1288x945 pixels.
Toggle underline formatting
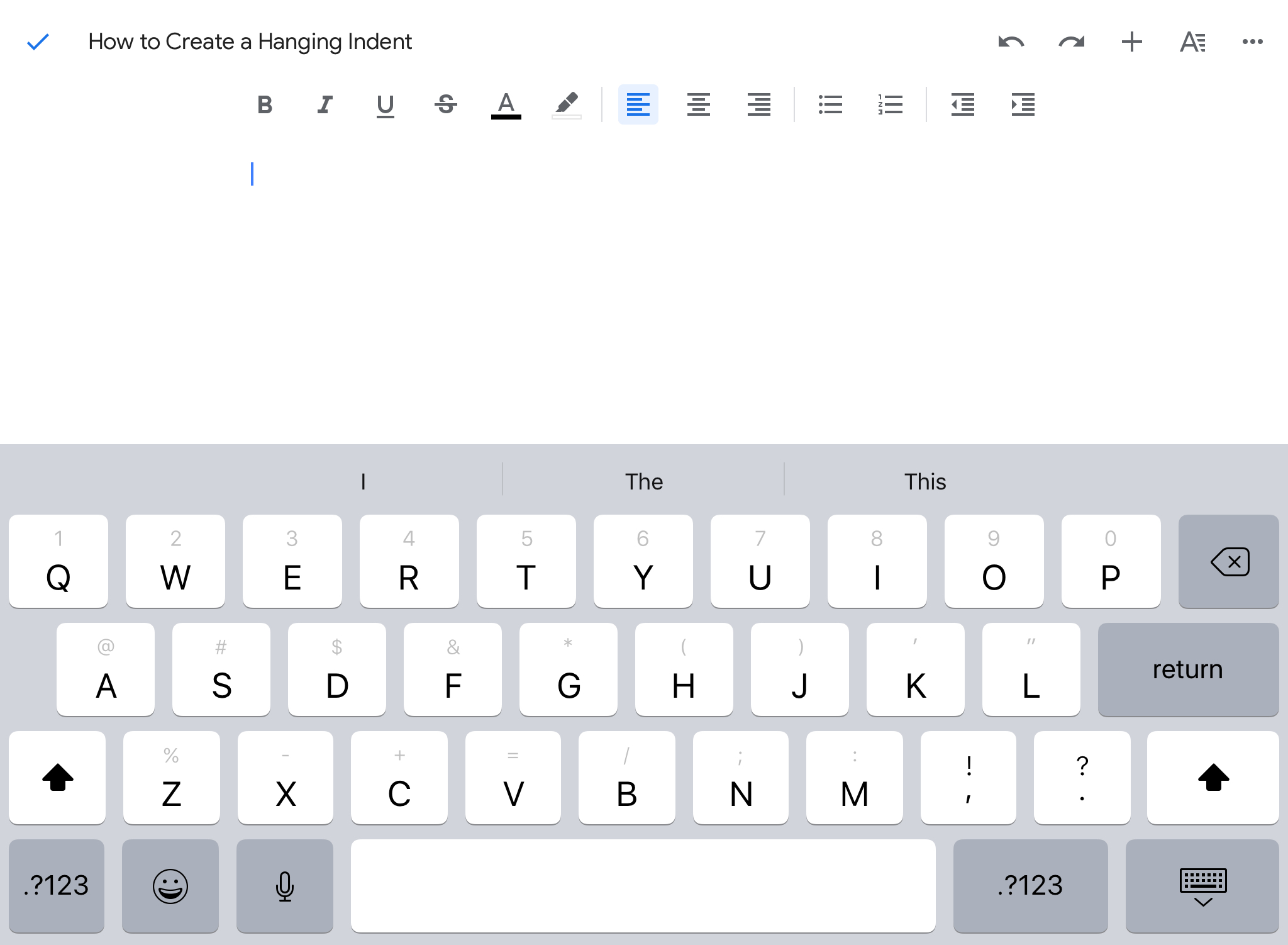(385, 104)
